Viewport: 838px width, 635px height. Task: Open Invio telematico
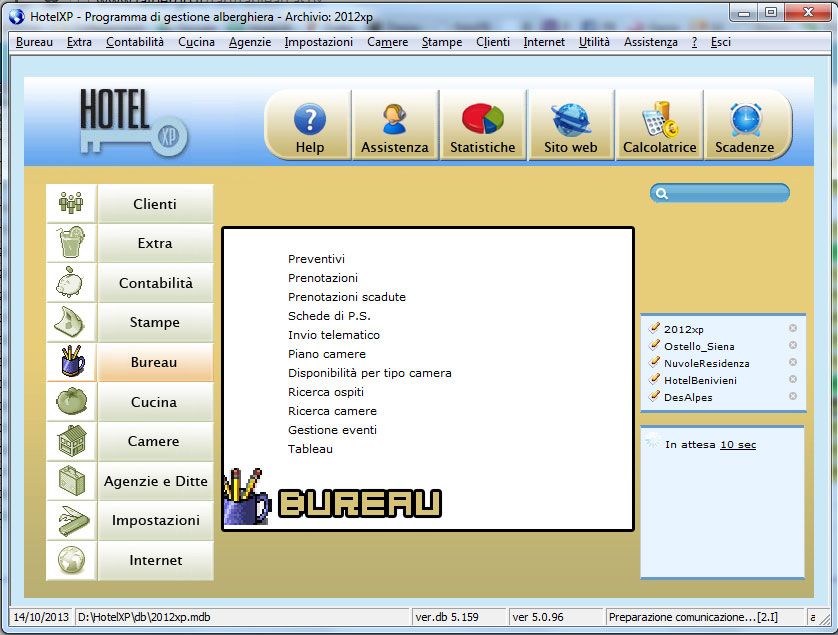[x=334, y=335]
